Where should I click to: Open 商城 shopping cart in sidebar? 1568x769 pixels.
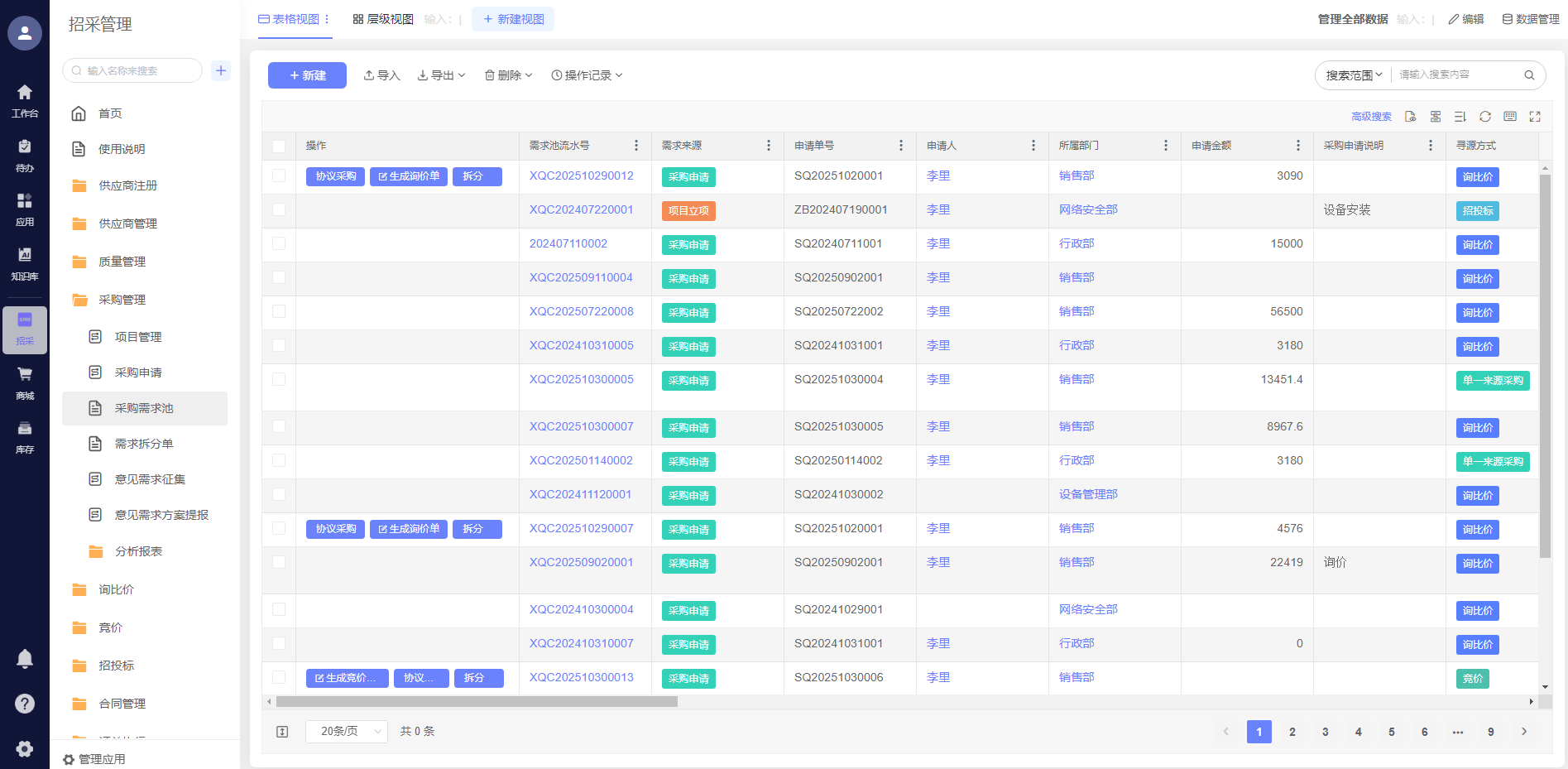coord(25,382)
